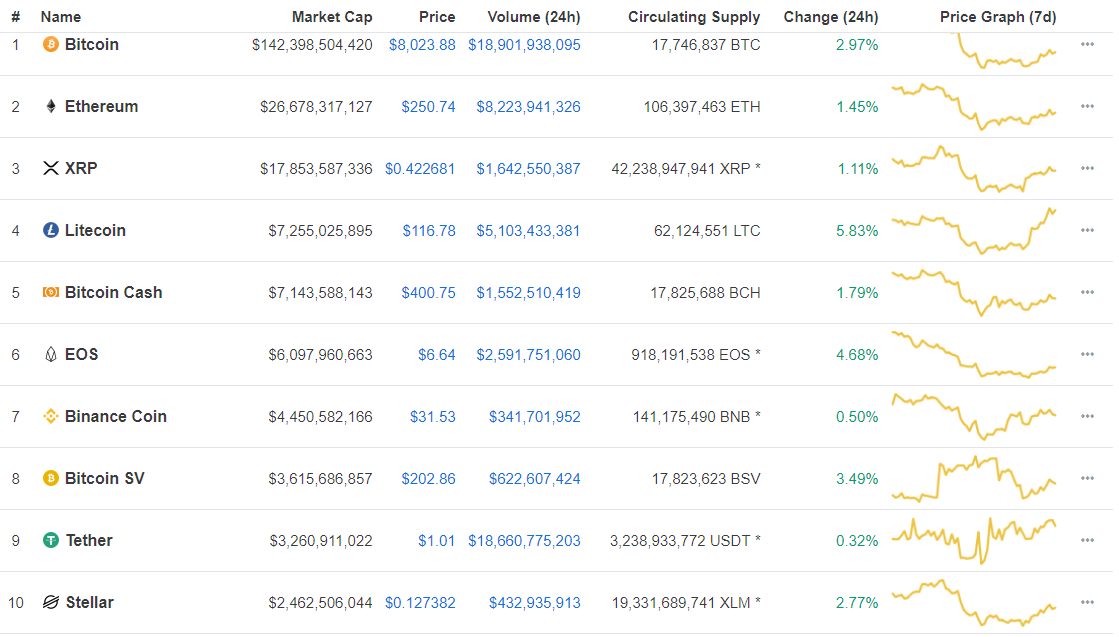This screenshot has width=1119, height=637.
Task: Open the more options menu for Stellar
Action: point(1088,603)
